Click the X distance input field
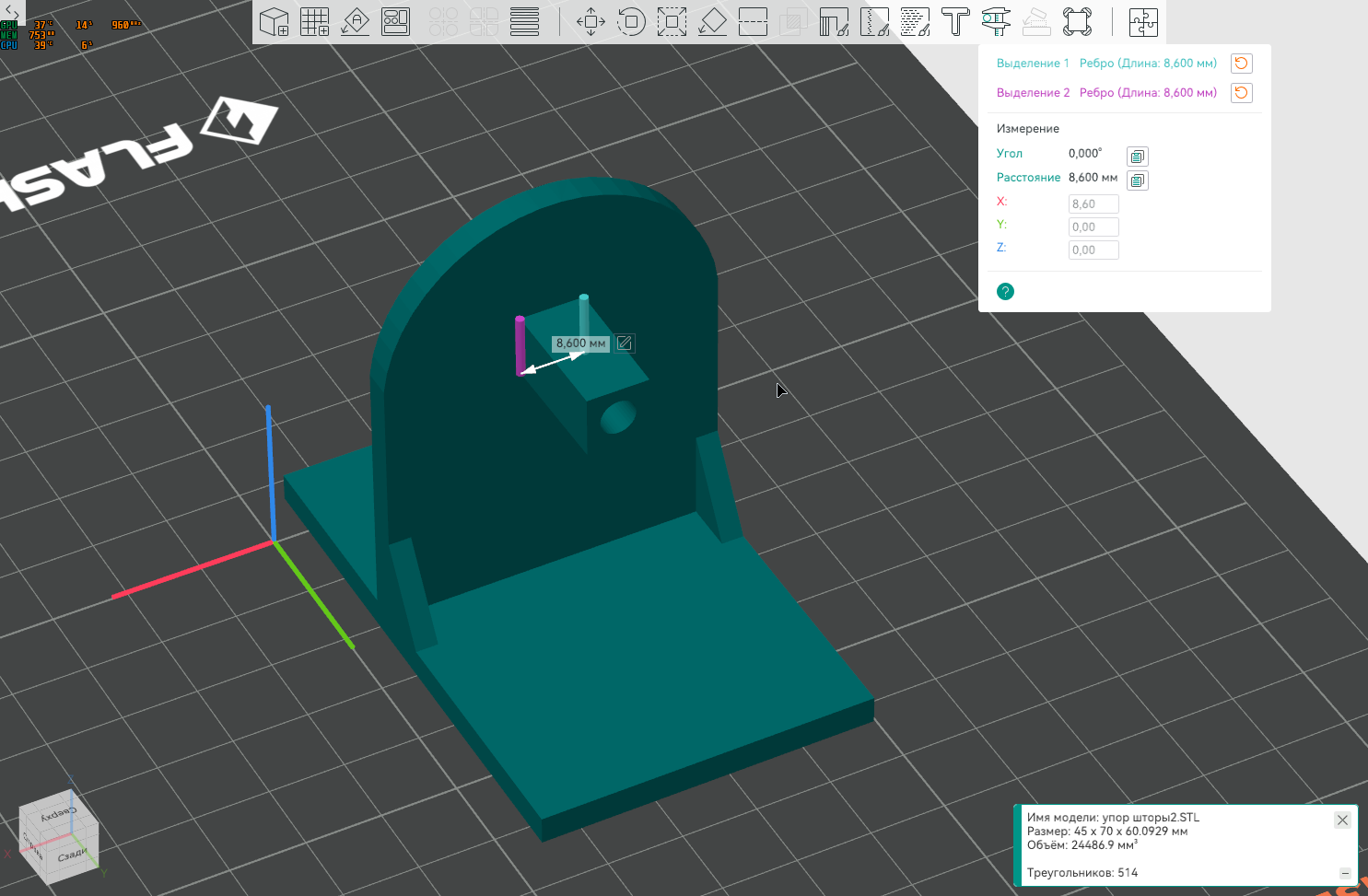1368x896 pixels. tap(1093, 204)
